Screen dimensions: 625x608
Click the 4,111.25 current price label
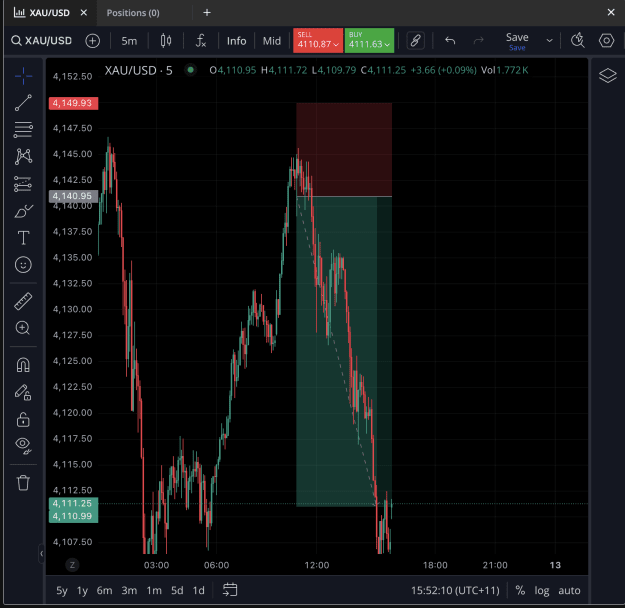point(73,503)
